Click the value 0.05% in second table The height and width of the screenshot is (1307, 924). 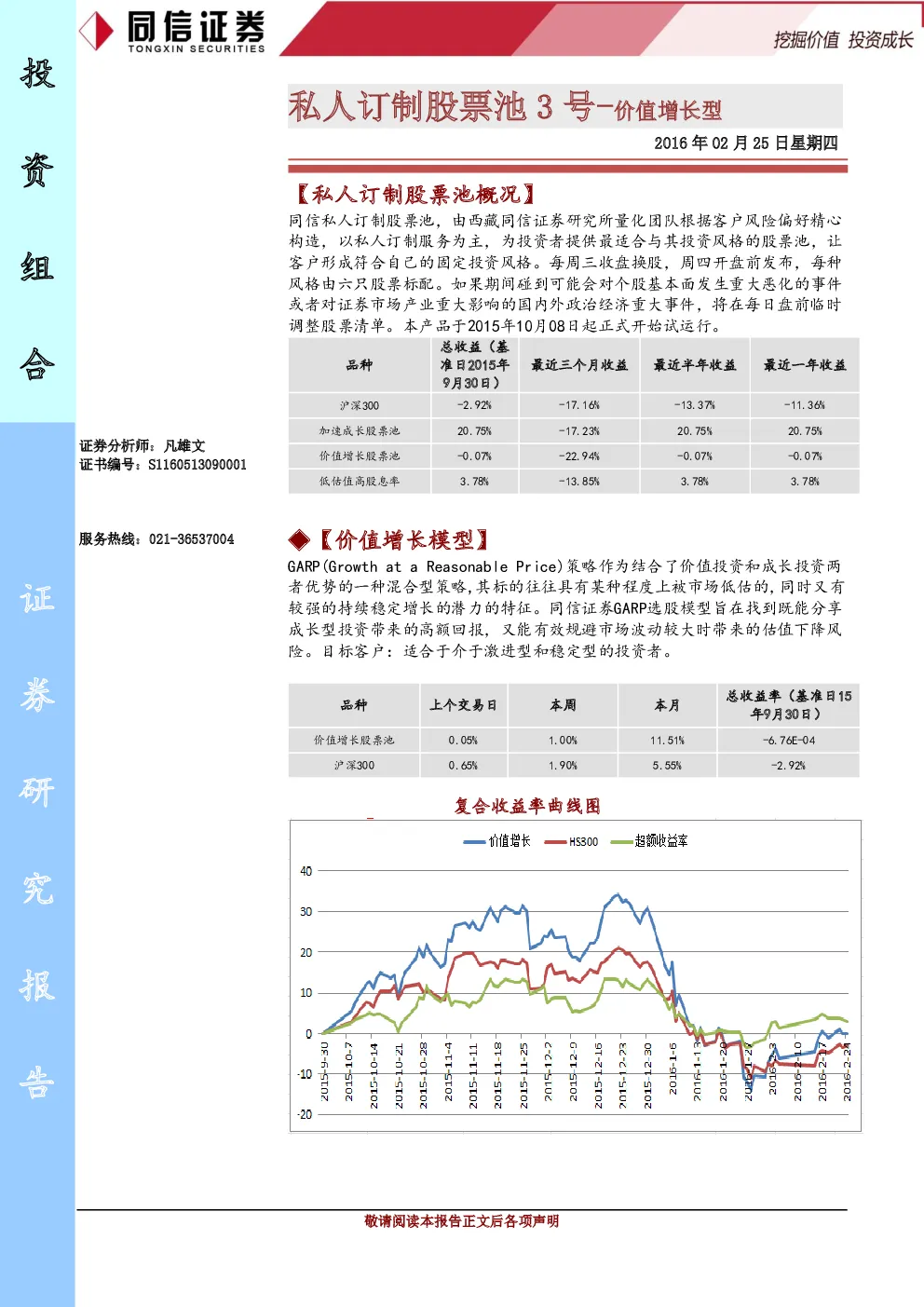[x=463, y=740]
